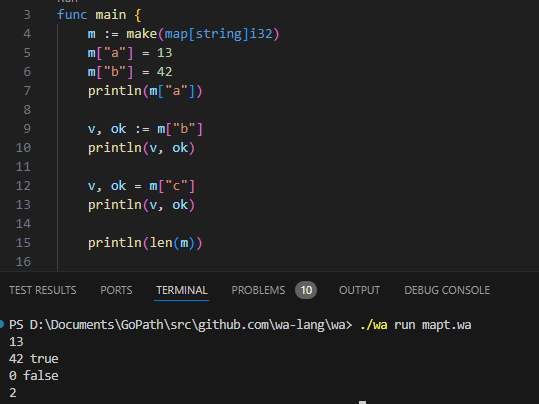Click 'v, ok = m["c"]' statement

[x=141, y=186]
